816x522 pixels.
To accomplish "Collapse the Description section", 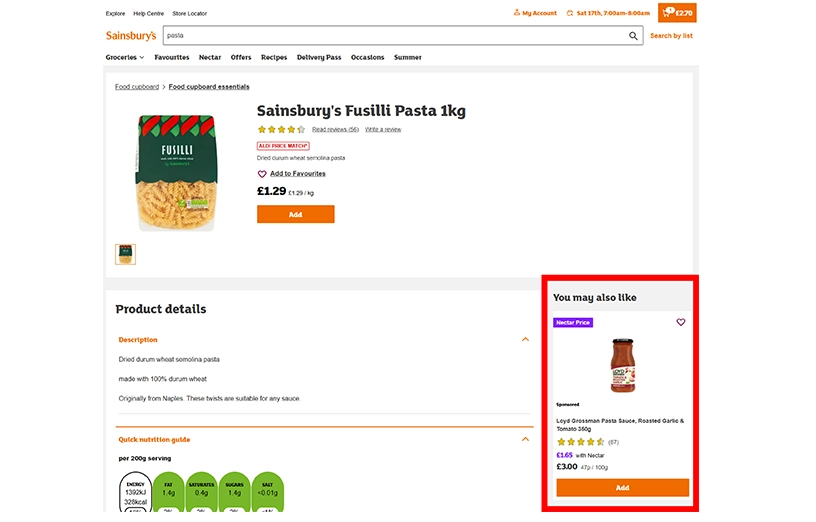I will [x=525, y=339].
